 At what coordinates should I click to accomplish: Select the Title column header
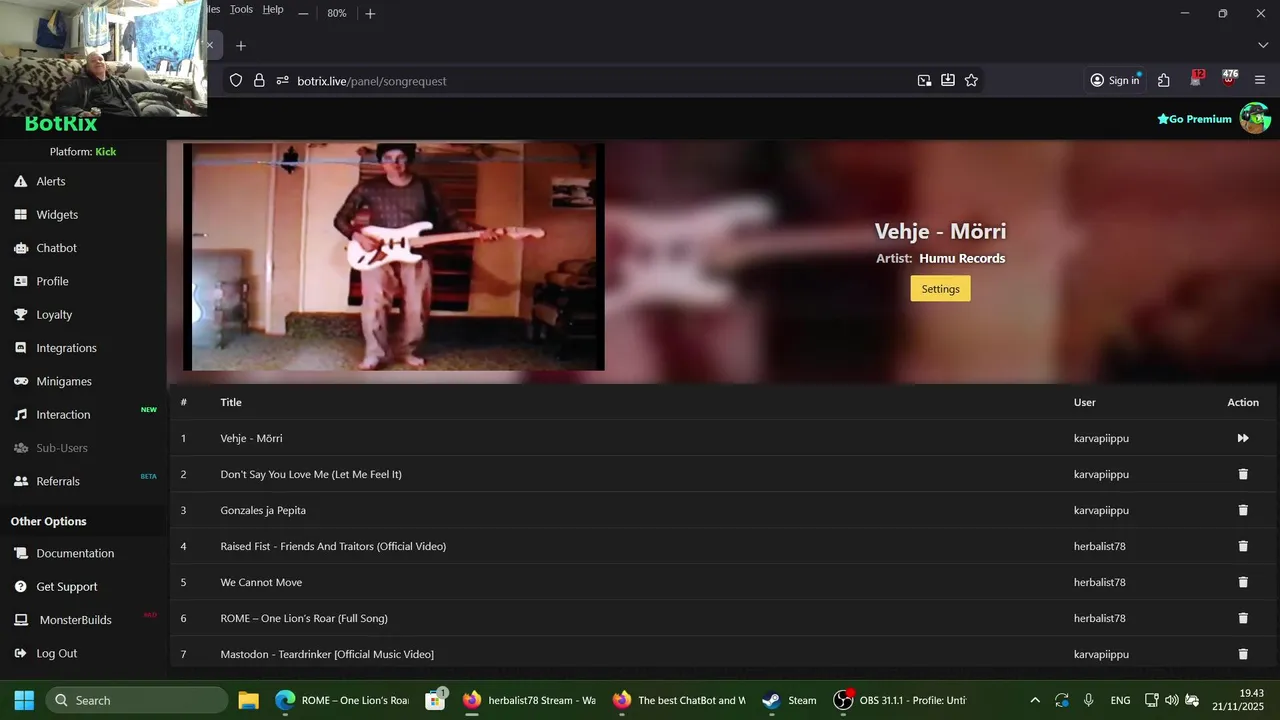coord(231,402)
